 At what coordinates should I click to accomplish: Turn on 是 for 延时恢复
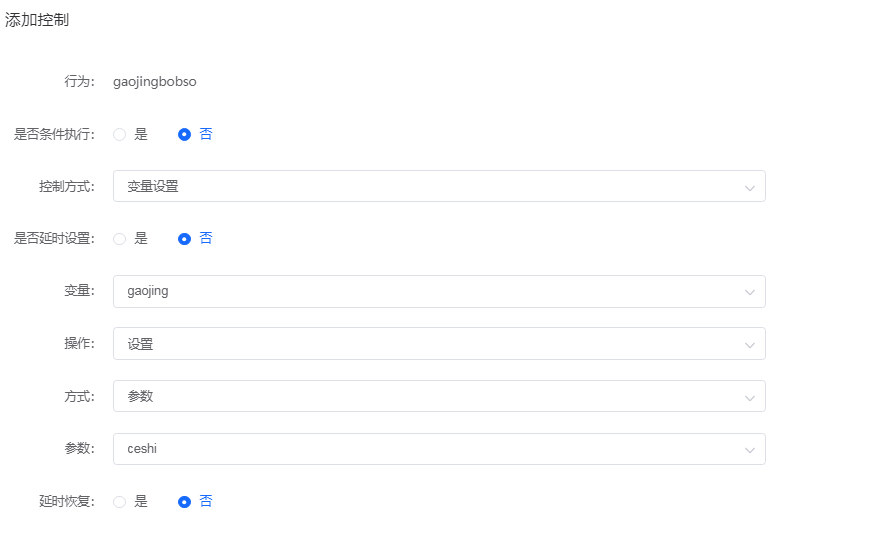(x=120, y=502)
